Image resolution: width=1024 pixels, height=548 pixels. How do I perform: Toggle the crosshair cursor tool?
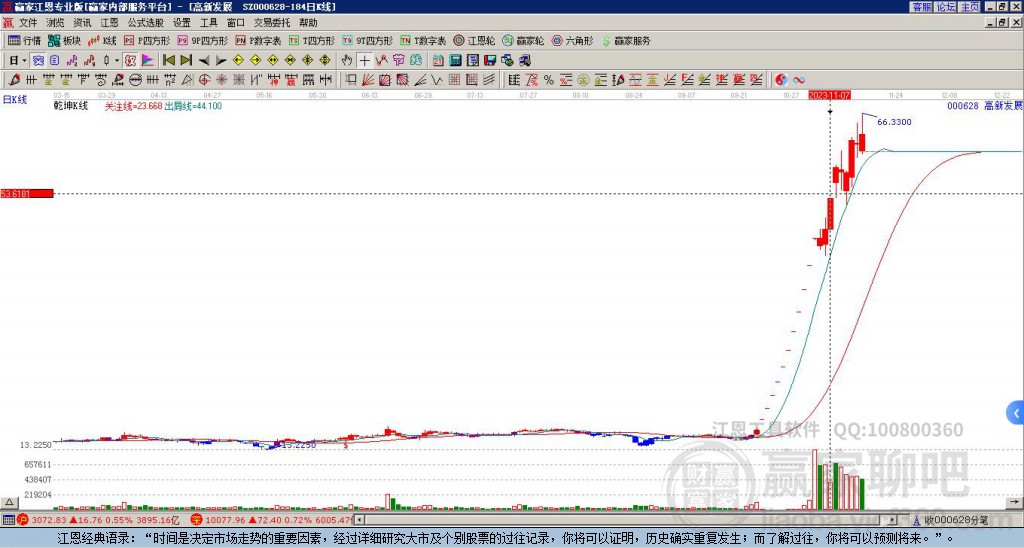click(364, 60)
